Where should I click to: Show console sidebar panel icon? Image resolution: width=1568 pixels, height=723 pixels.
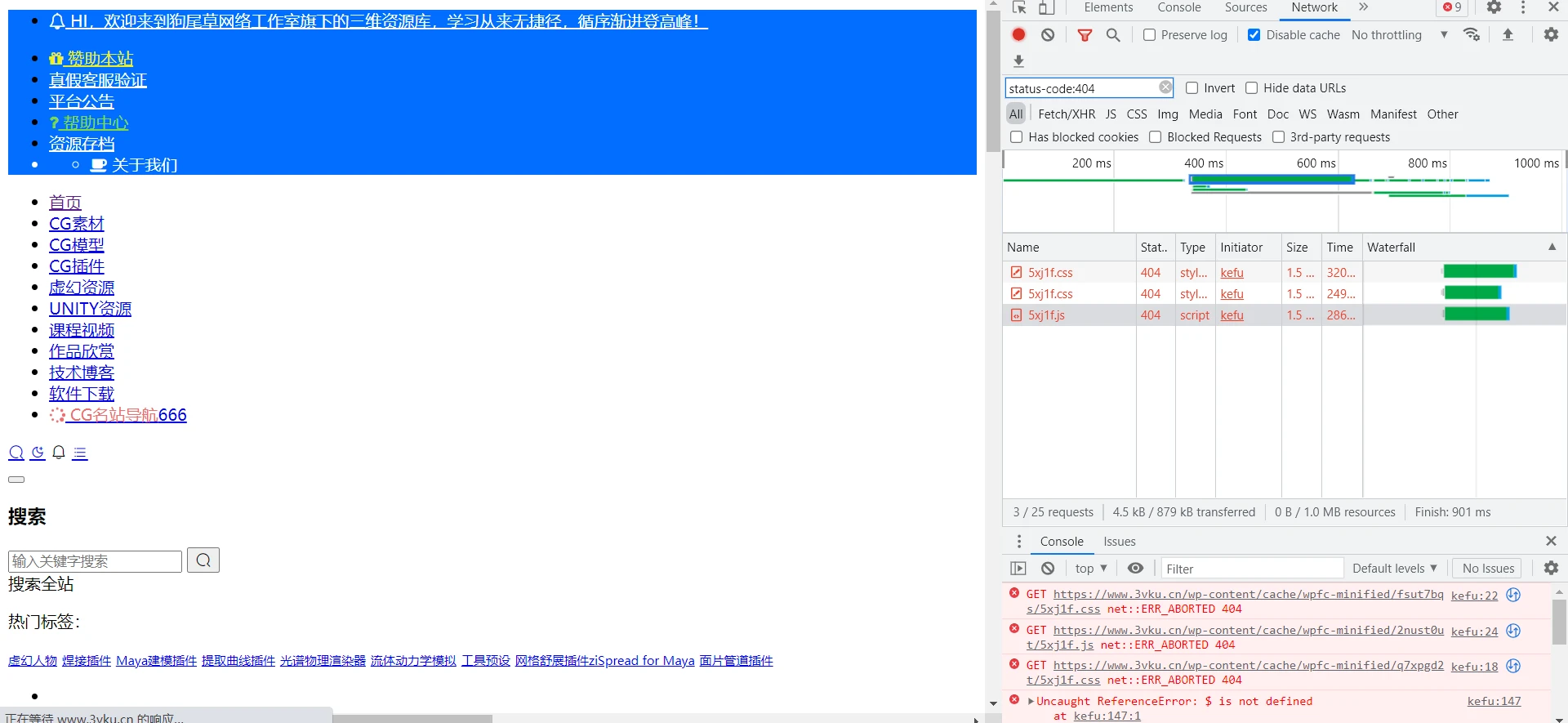click(x=1018, y=569)
